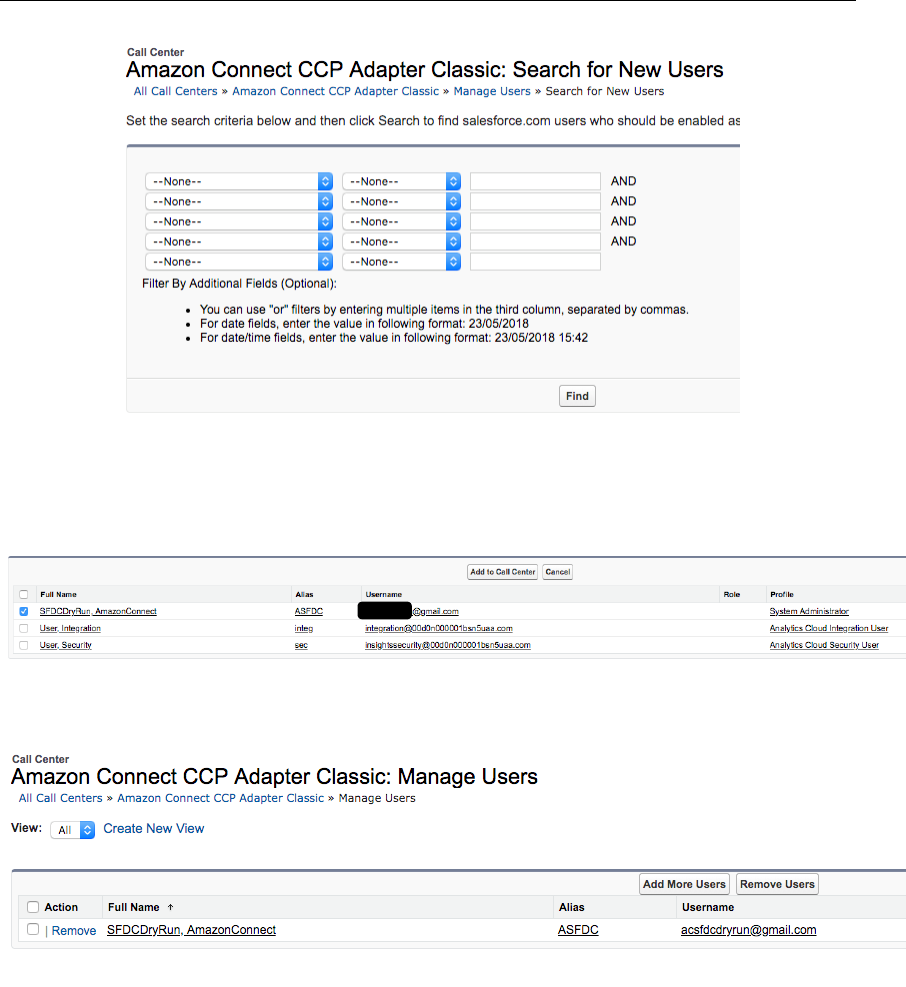Click Alias column header in Manage Users
This screenshot has width=906, height=987.
pyautogui.click(x=572, y=907)
